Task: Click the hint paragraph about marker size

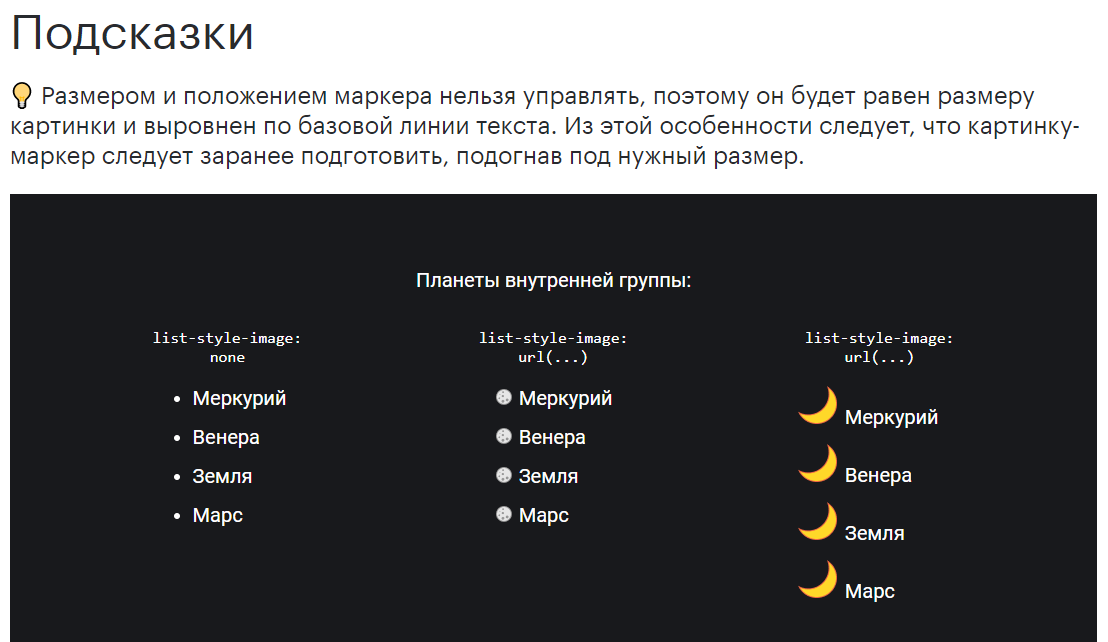Action: [x=545, y=126]
